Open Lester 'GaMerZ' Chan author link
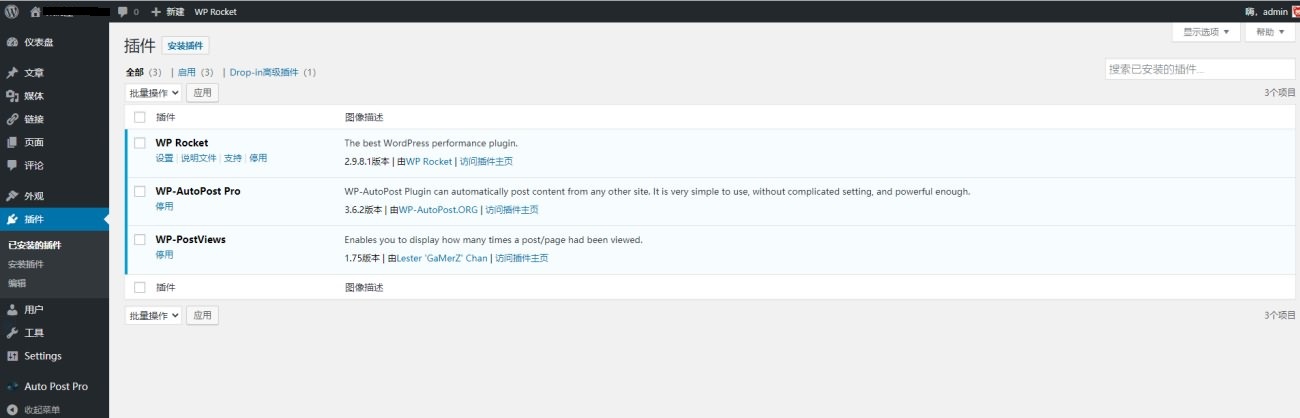 pos(442,258)
